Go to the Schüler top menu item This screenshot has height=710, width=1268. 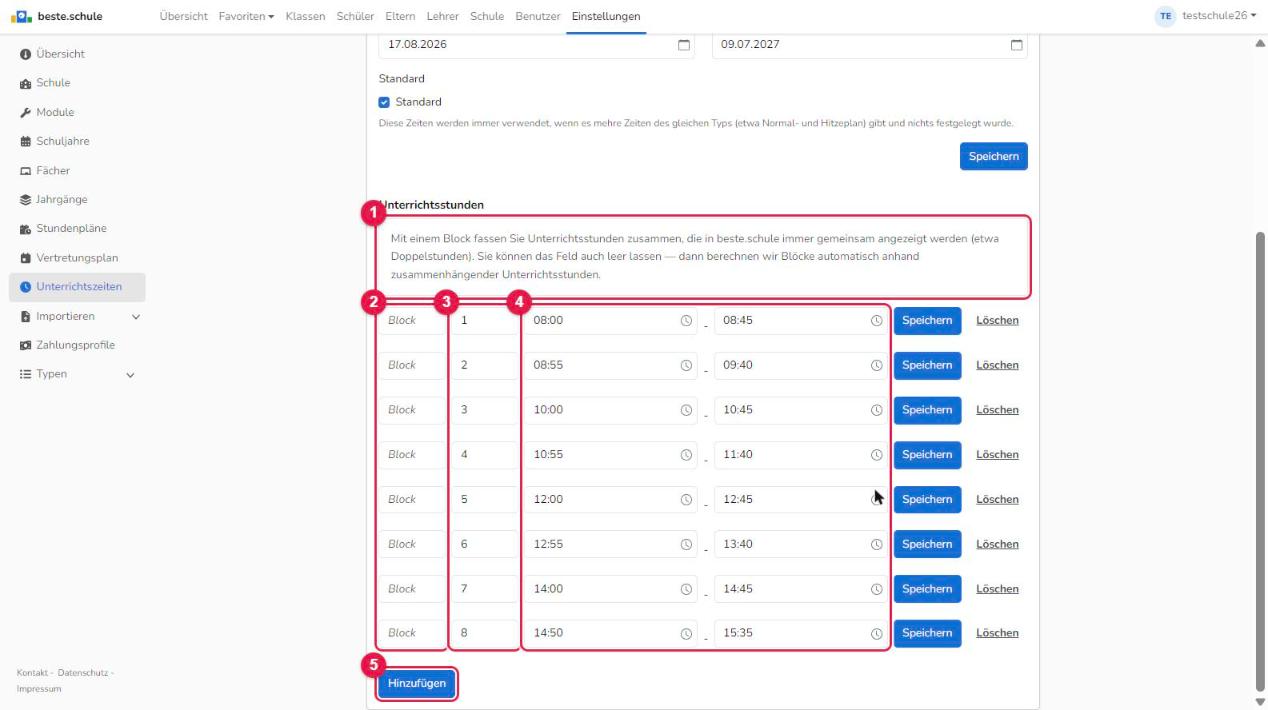(355, 16)
